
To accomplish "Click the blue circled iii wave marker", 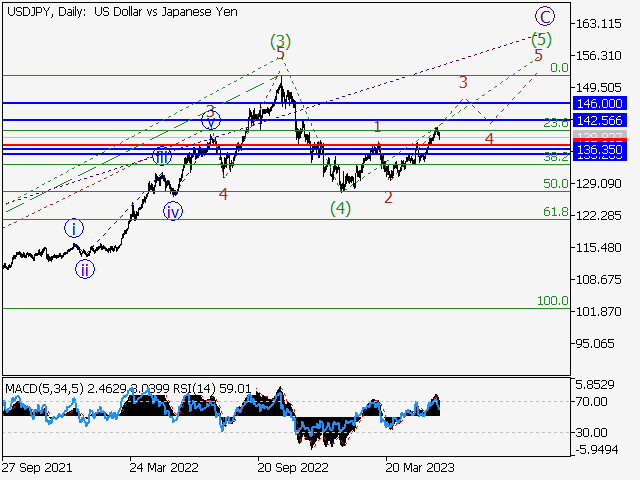I will pos(162,156).
